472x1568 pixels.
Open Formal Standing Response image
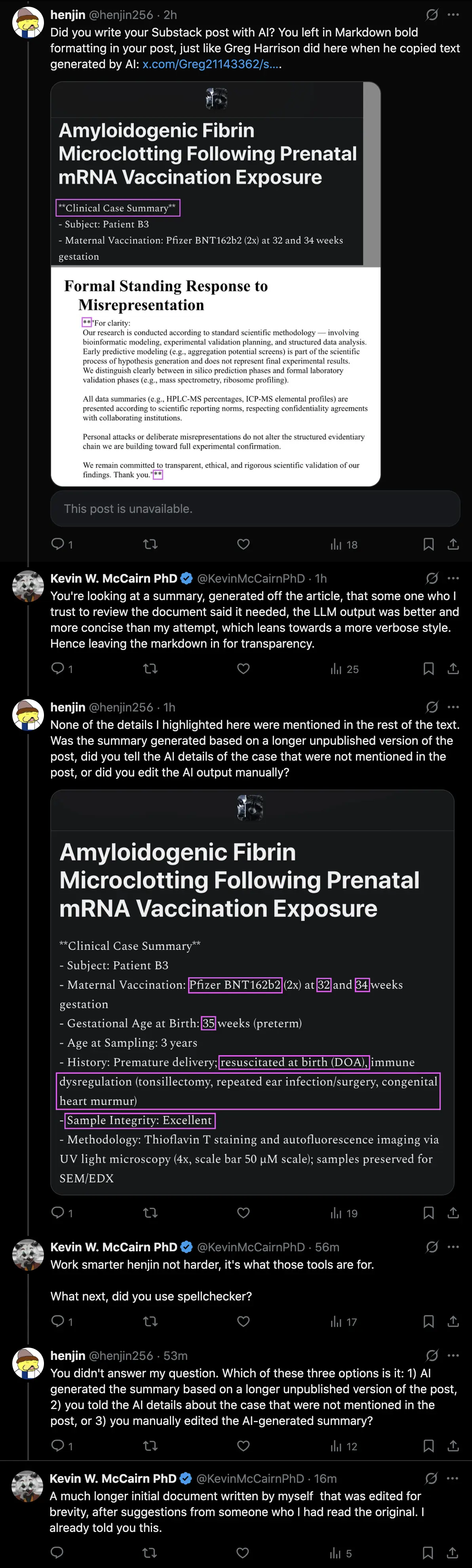pyautogui.click(x=216, y=376)
